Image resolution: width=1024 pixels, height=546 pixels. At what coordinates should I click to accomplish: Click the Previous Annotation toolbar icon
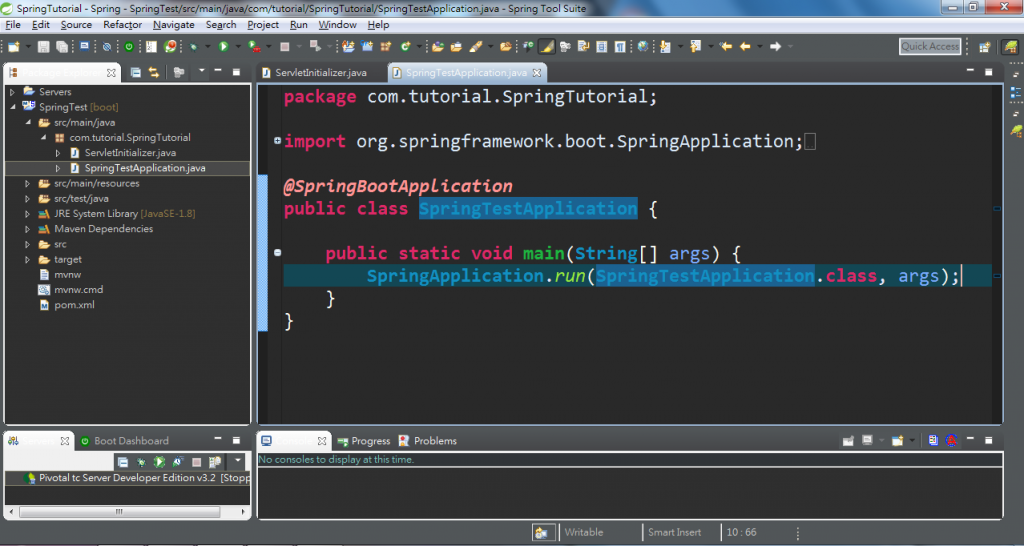[x=696, y=46]
